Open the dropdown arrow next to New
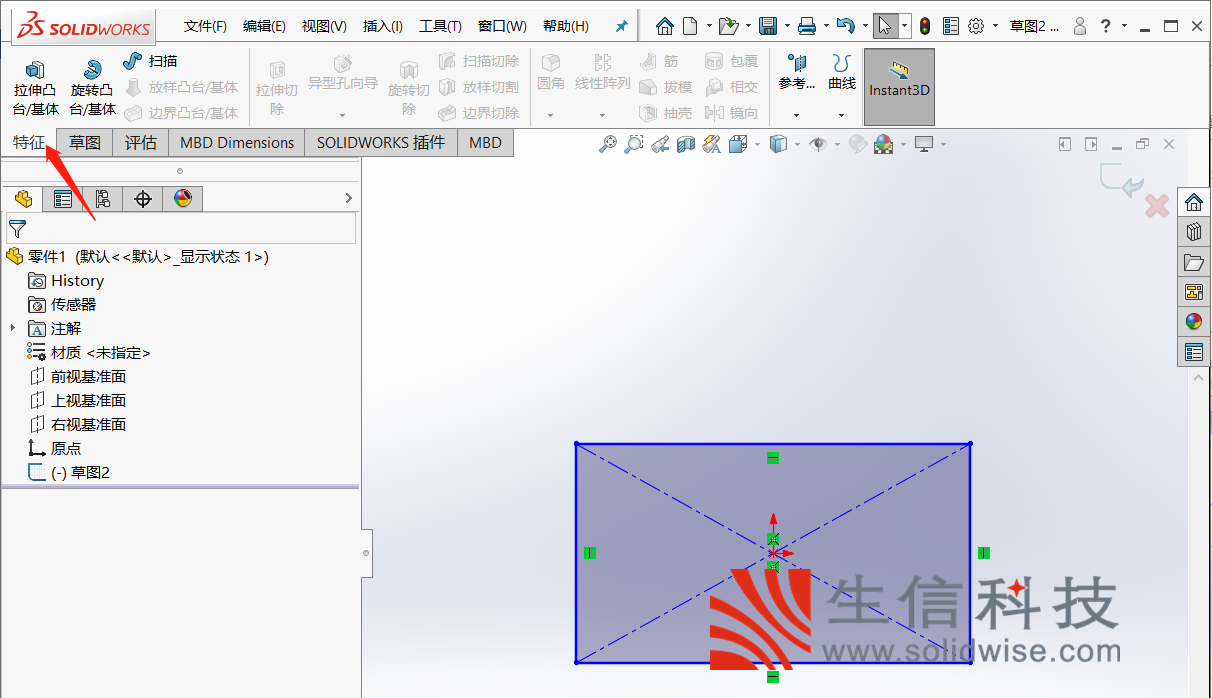 pyautogui.click(x=709, y=26)
